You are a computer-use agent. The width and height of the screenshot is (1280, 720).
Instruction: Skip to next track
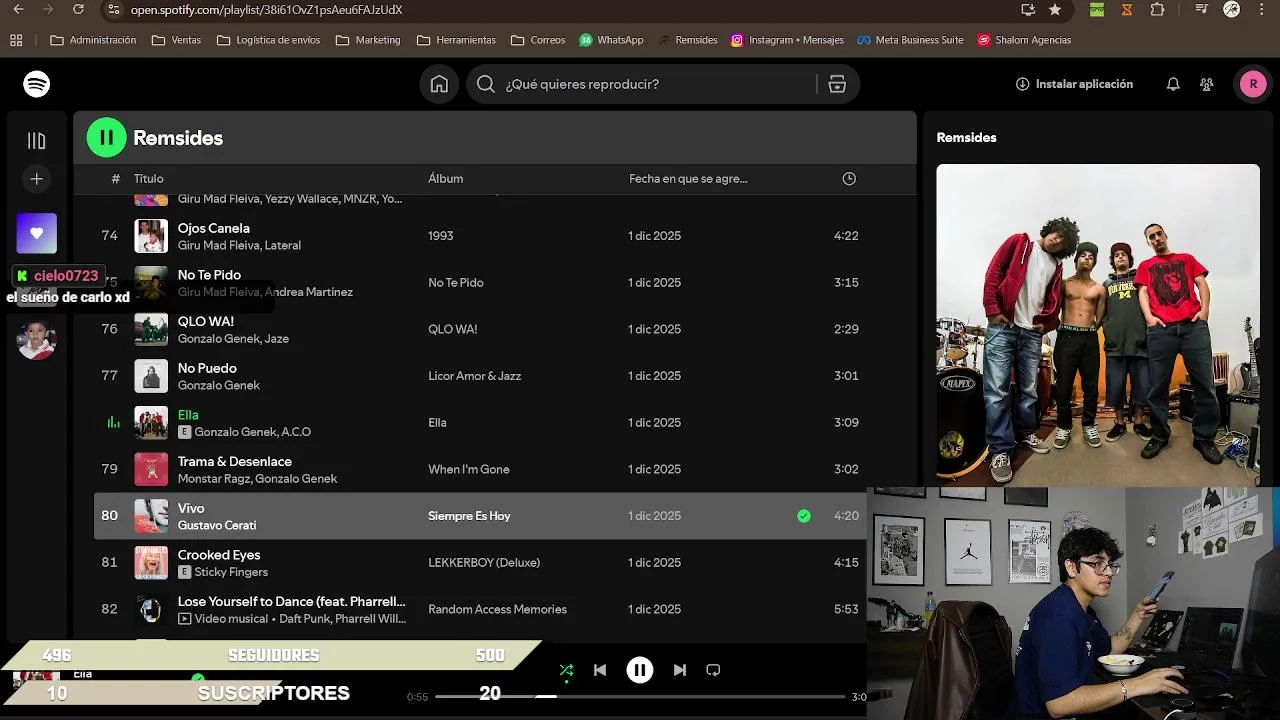pyautogui.click(x=680, y=670)
